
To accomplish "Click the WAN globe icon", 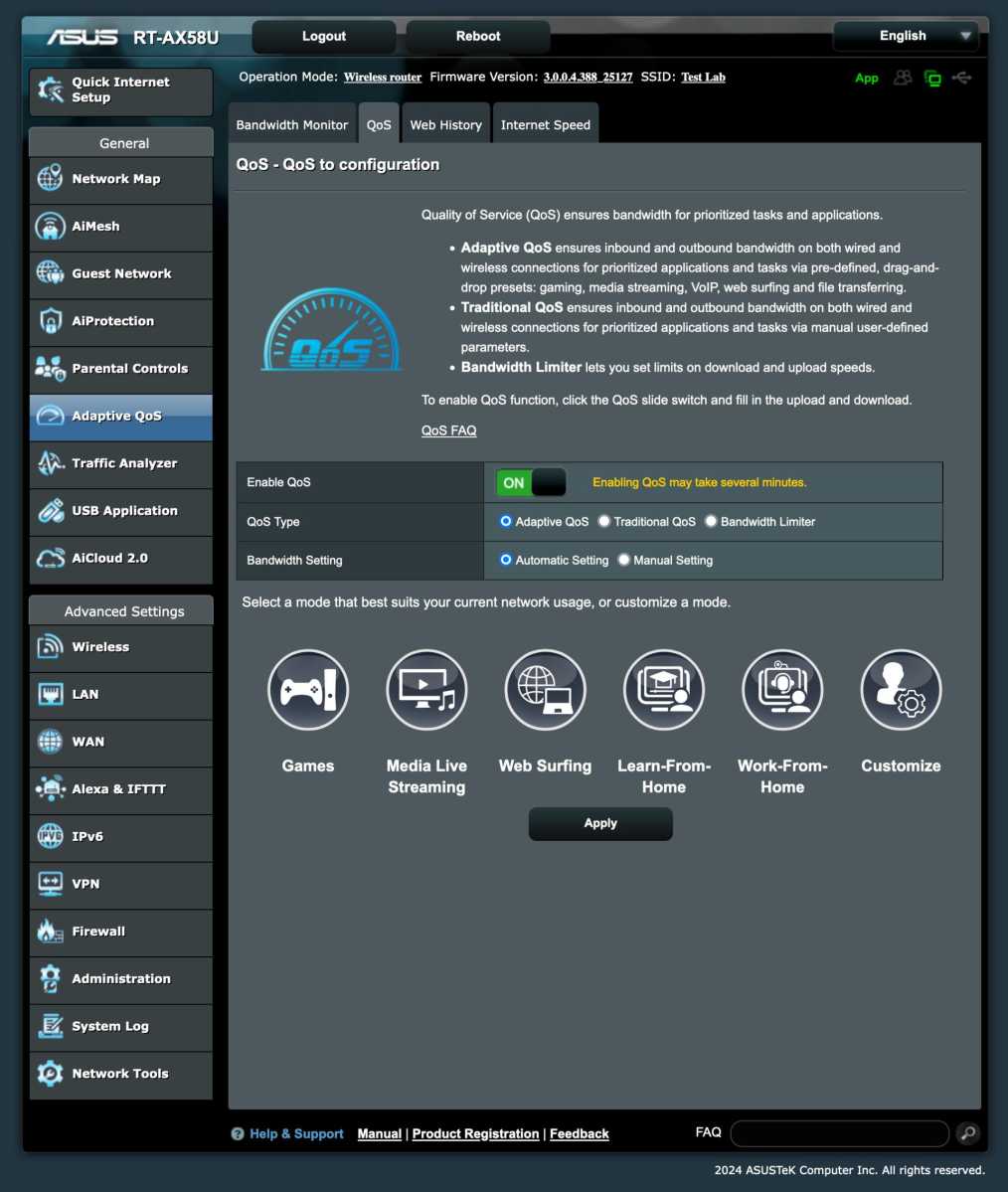I will point(50,742).
